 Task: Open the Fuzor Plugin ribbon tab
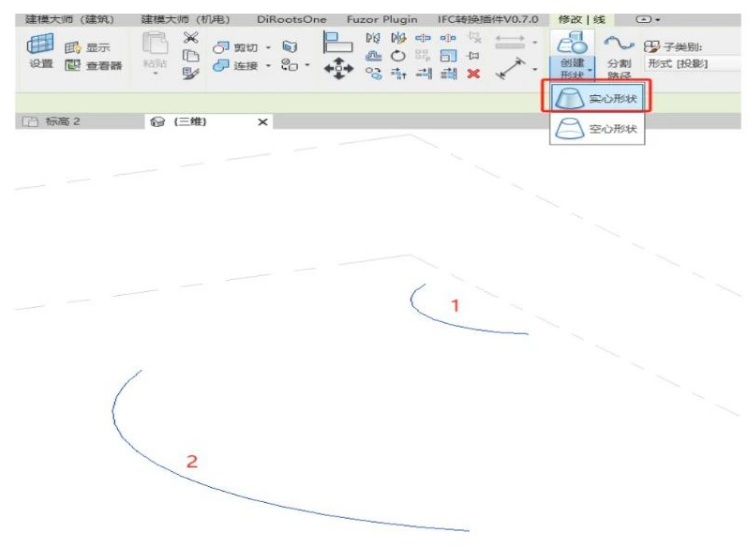pos(382,20)
